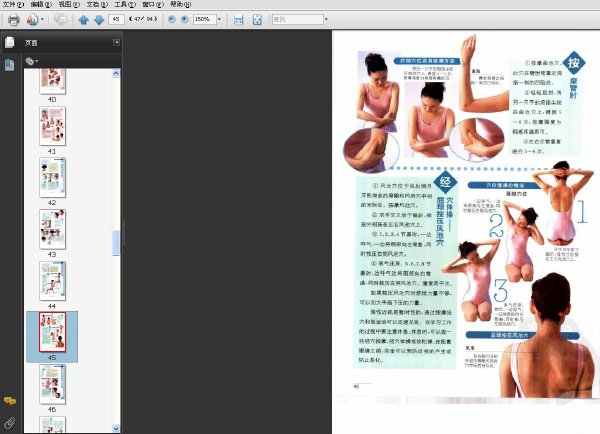Open the 文档 (Document) menu
The image size is (600, 434).
point(97,5)
